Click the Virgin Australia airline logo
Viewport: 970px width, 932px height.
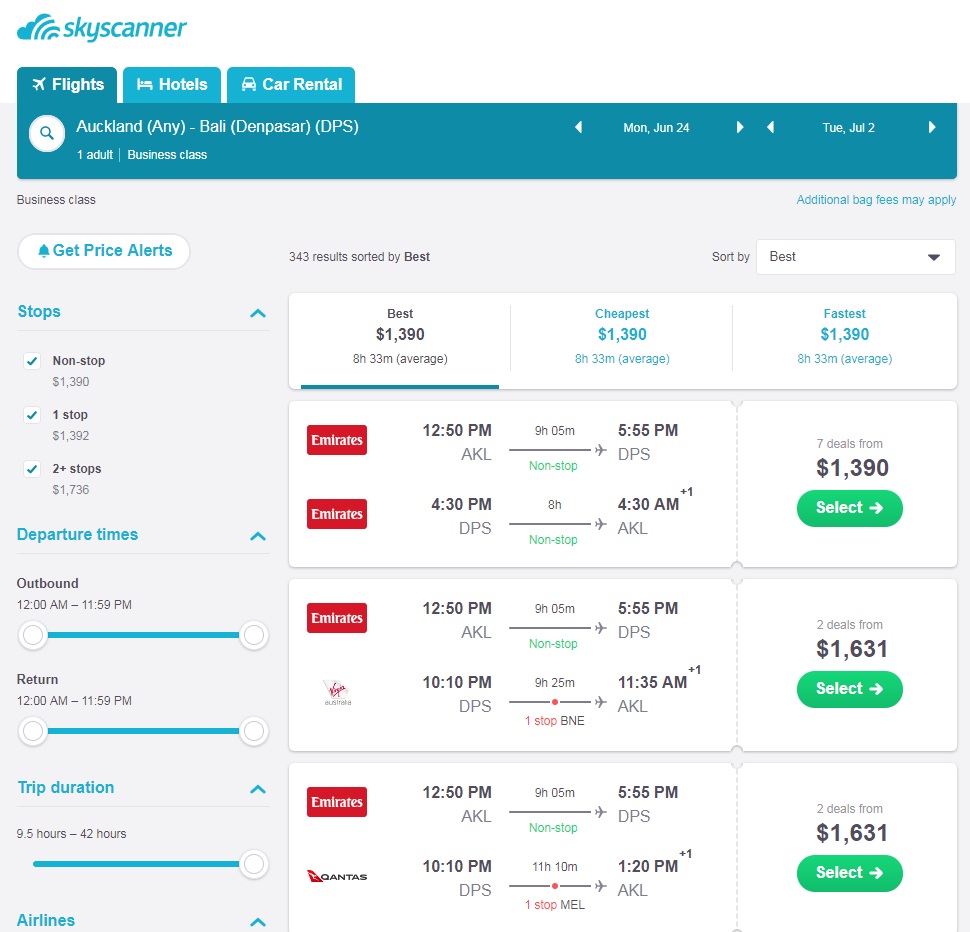[x=337, y=692]
